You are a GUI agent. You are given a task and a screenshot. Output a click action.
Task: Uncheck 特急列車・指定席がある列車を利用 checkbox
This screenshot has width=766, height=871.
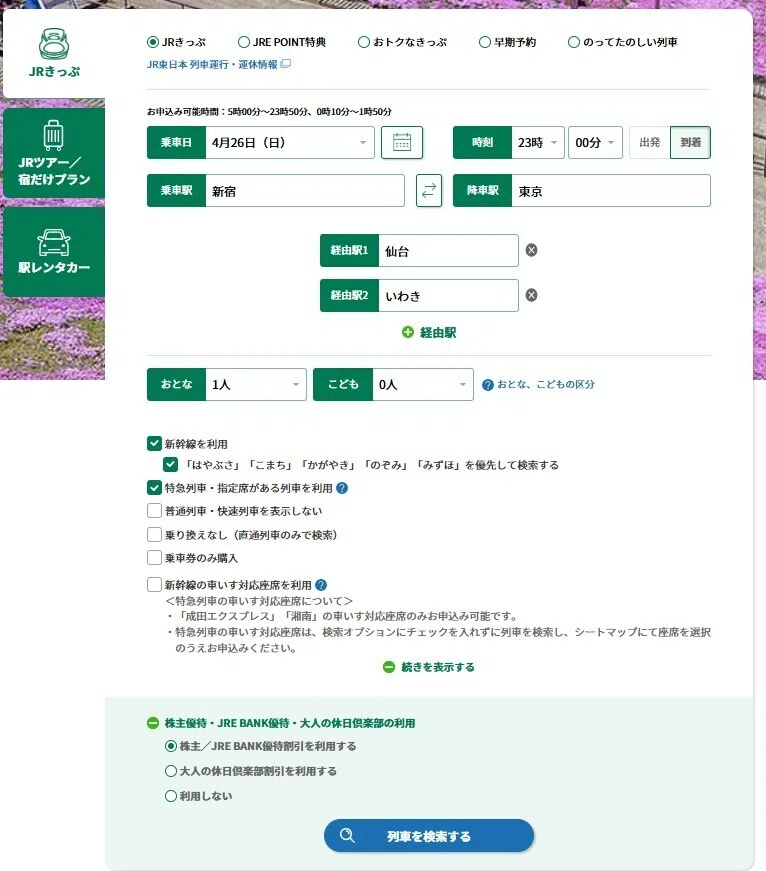[x=154, y=488]
